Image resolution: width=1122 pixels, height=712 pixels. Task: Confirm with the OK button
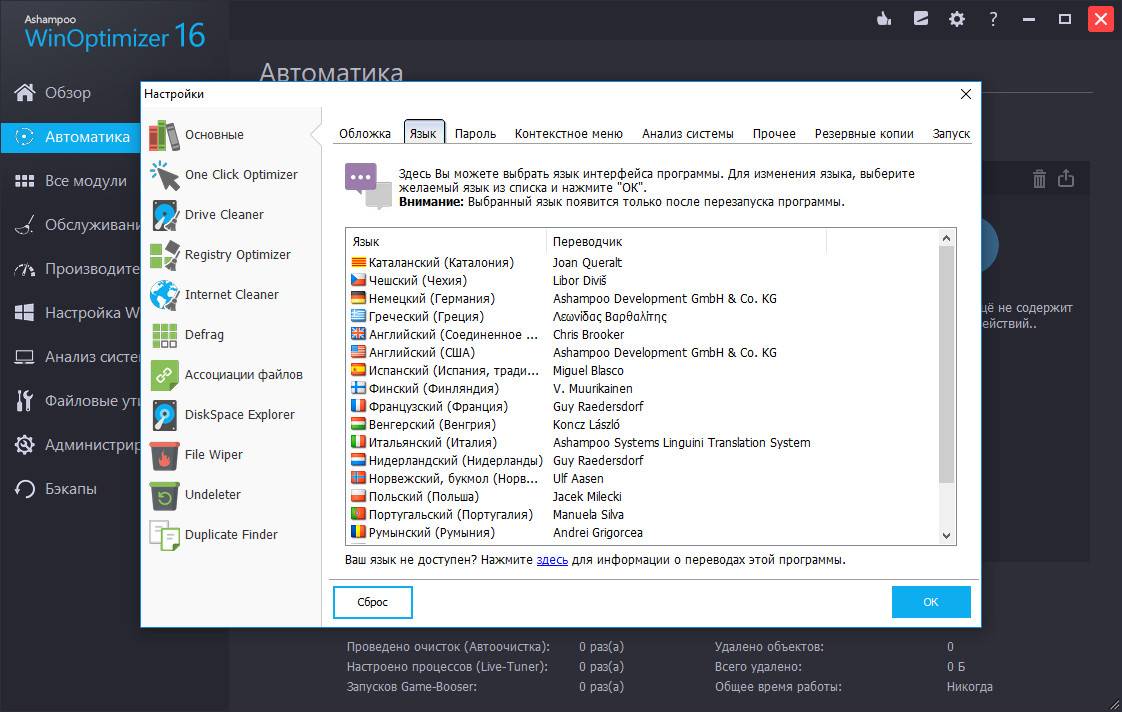coord(931,602)
